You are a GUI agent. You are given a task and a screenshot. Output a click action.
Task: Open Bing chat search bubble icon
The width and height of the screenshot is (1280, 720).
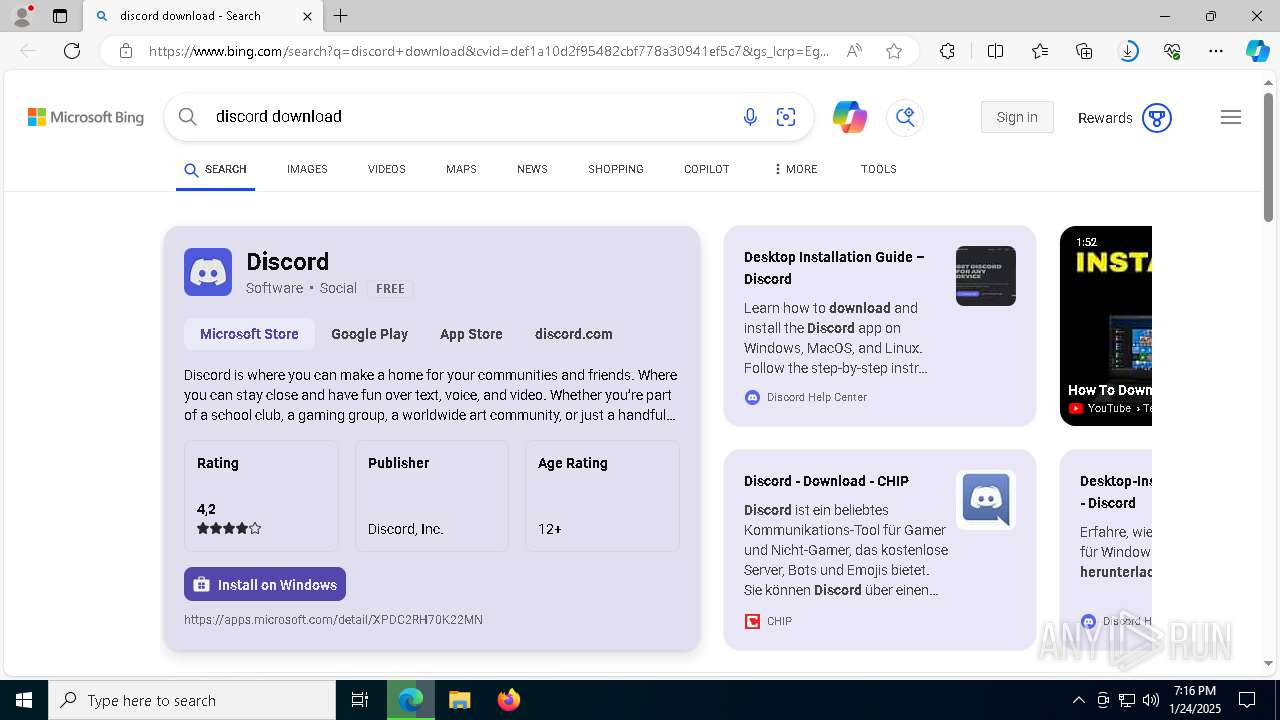(x=905, y=117)
